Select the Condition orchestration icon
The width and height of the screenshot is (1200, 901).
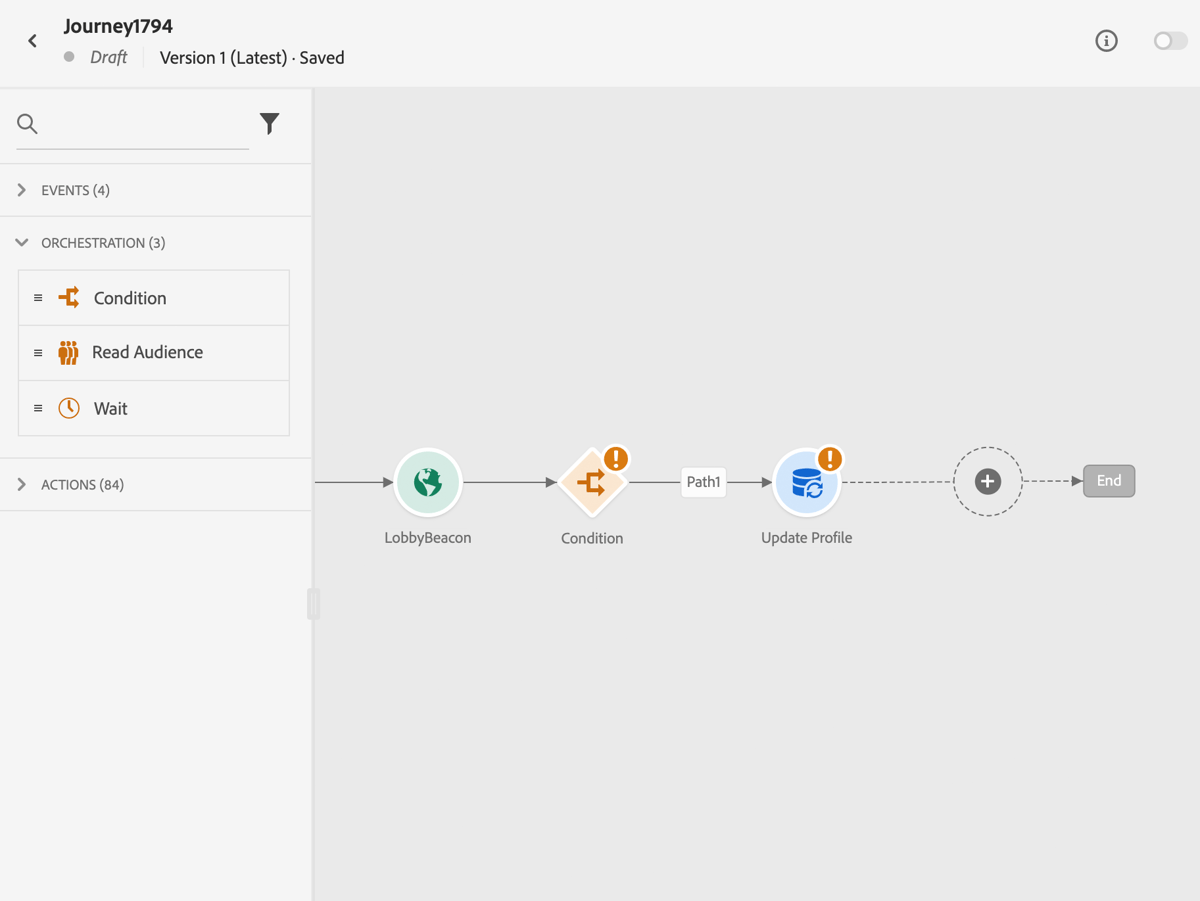(69, 297)
